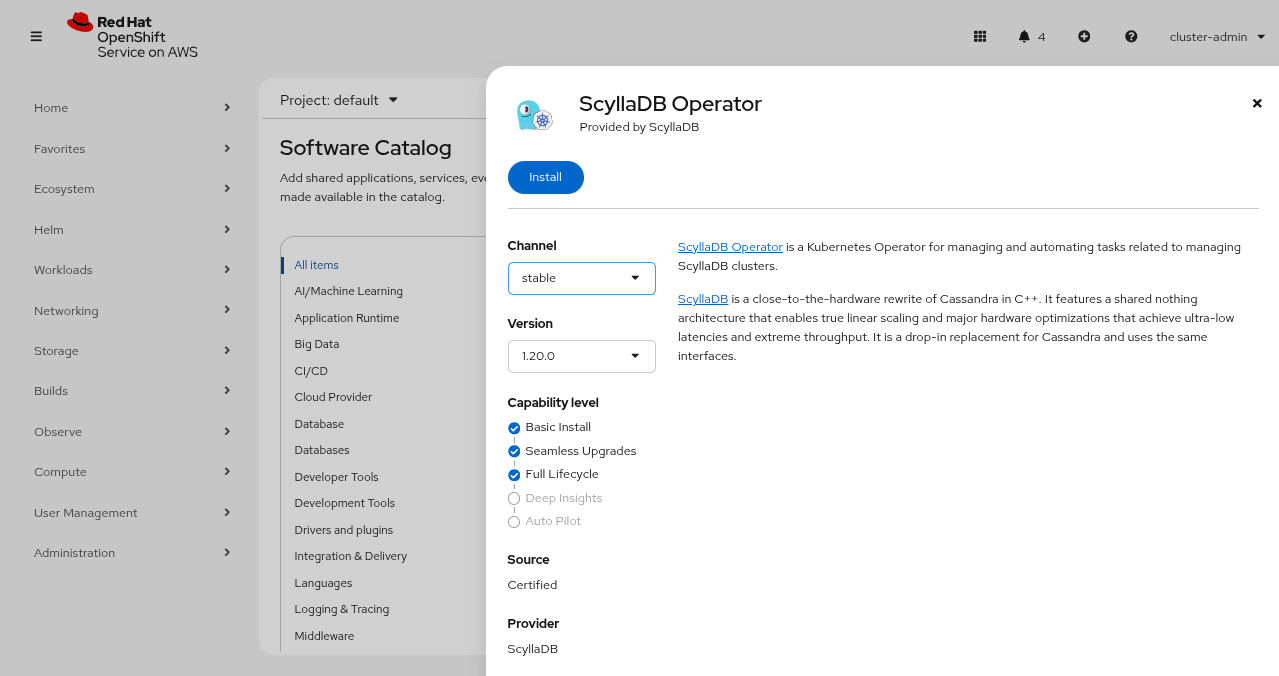View notifications bell with 4 alerts
The width and height of the screenshot is (1279, 676).
coord(1031,37)
